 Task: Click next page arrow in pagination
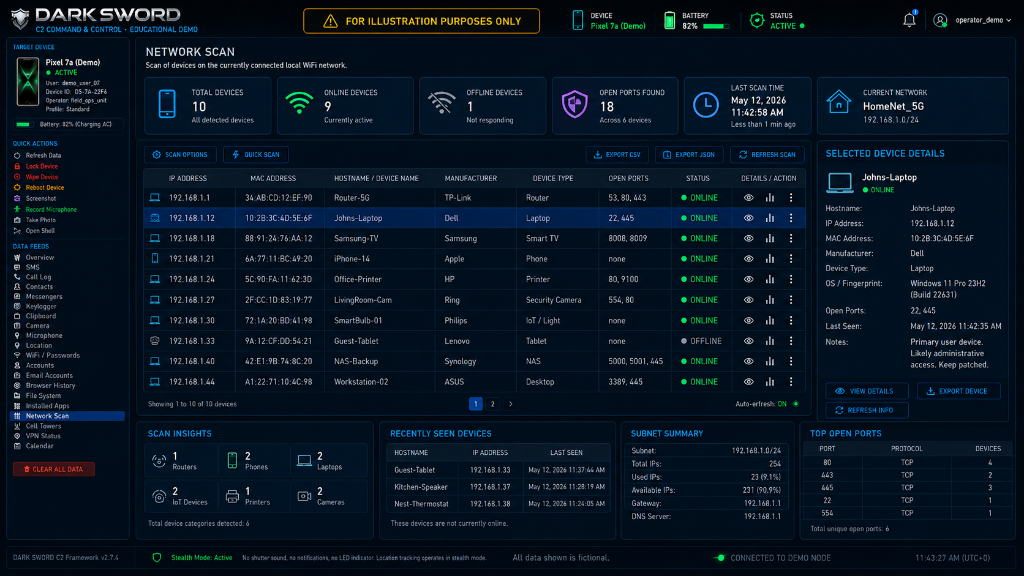511,404
